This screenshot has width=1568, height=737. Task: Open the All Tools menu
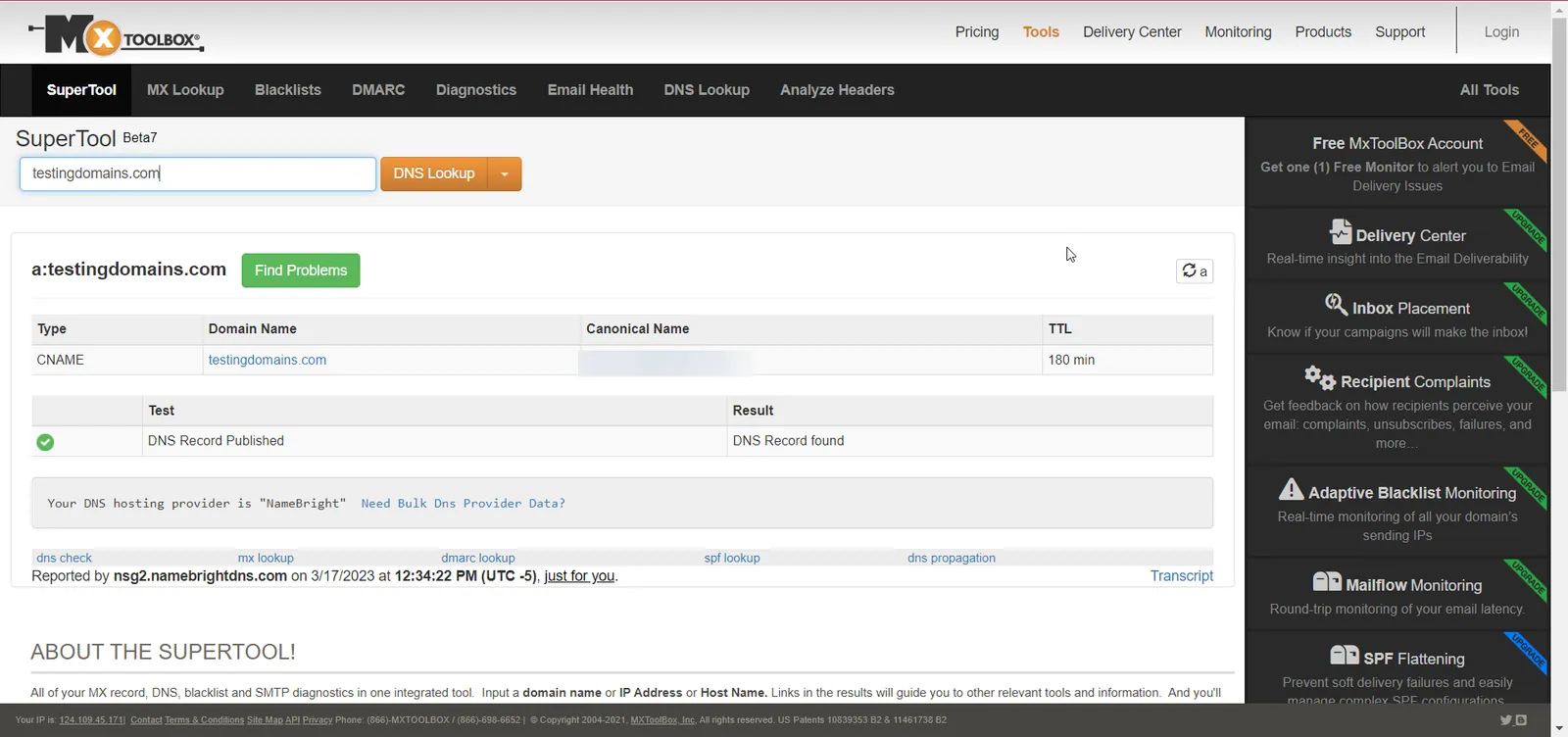(1490, 90)
